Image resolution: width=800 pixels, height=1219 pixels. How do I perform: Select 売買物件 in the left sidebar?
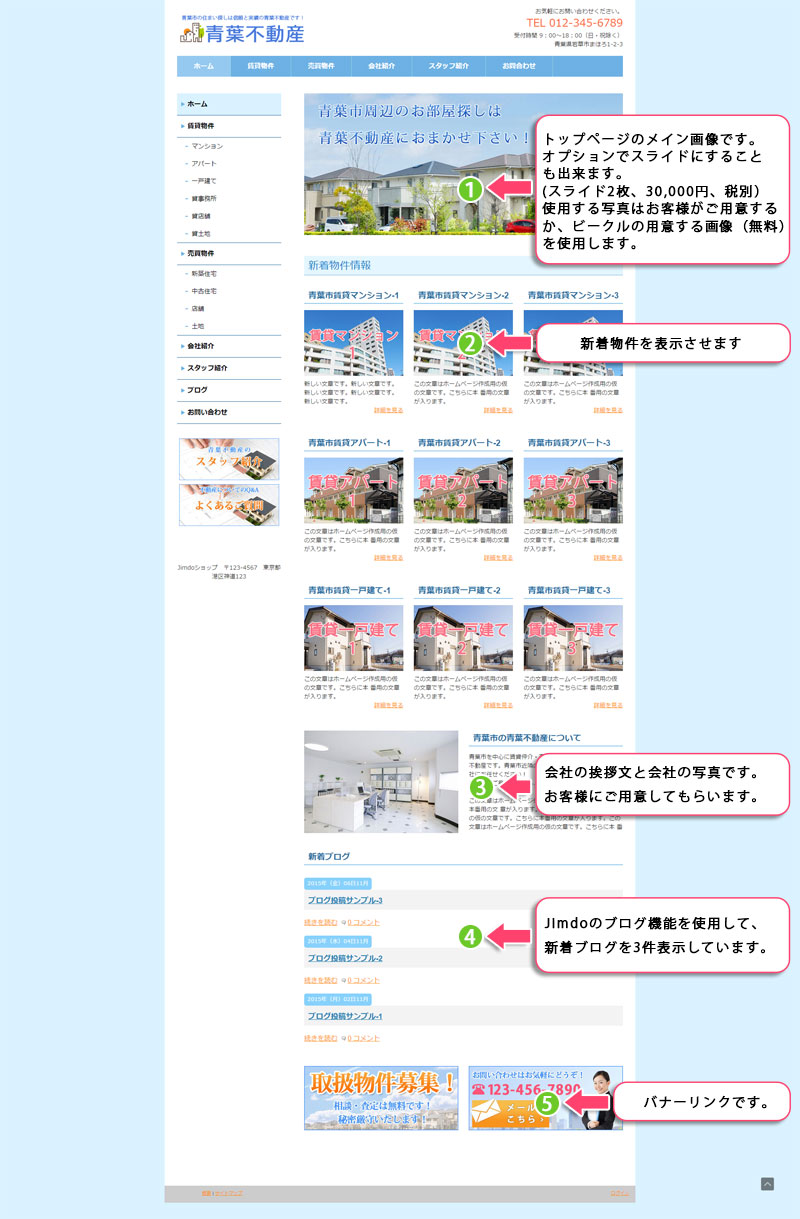pos(229,254)
